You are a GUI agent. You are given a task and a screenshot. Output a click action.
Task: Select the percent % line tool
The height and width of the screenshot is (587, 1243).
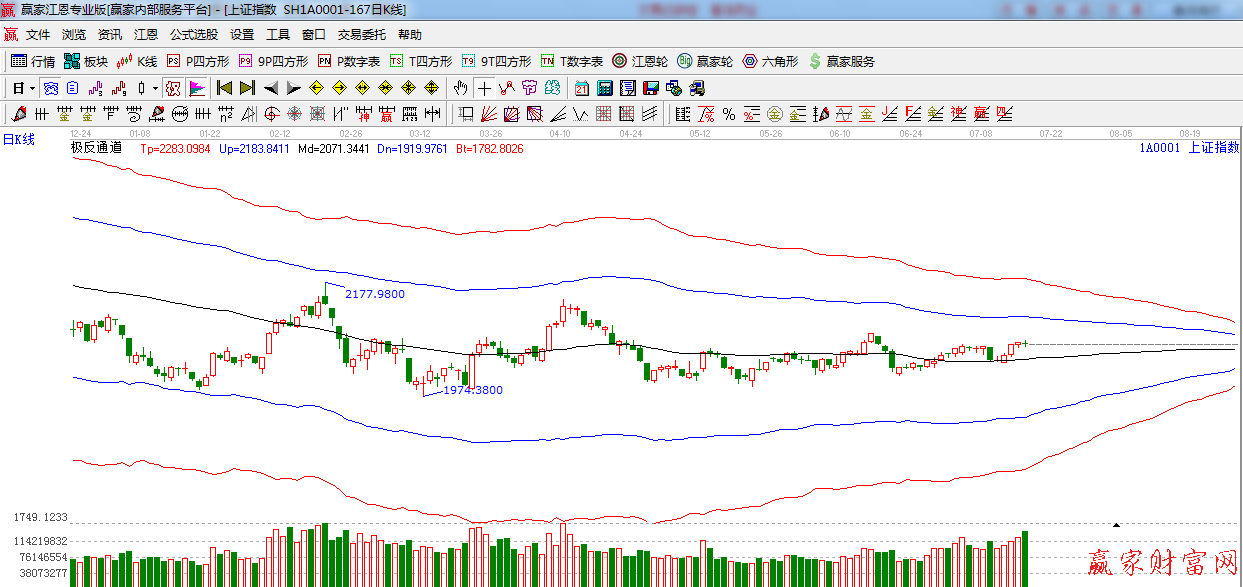(728, 114)
